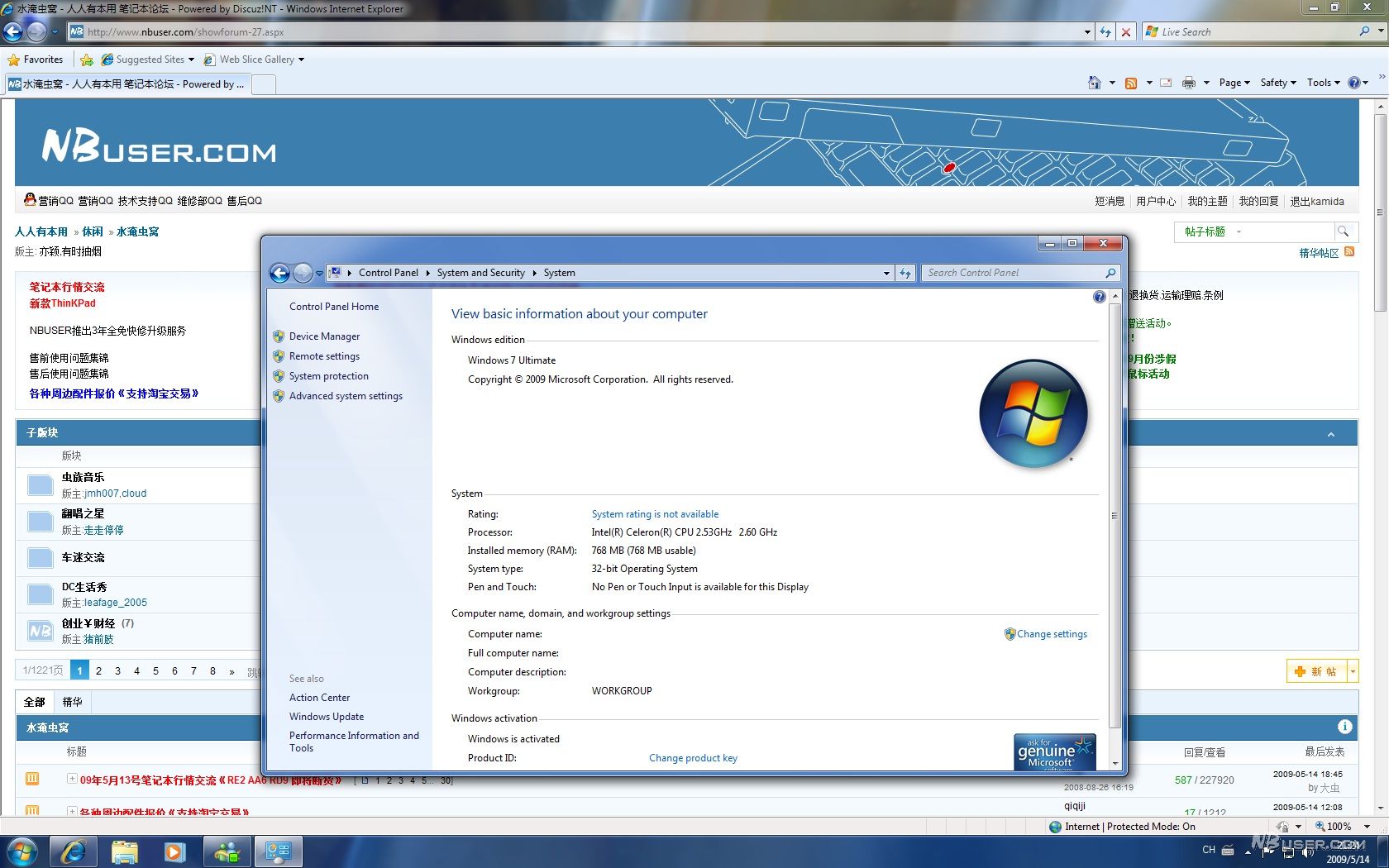Open the IE Home icon

[x=1095, y=83]
